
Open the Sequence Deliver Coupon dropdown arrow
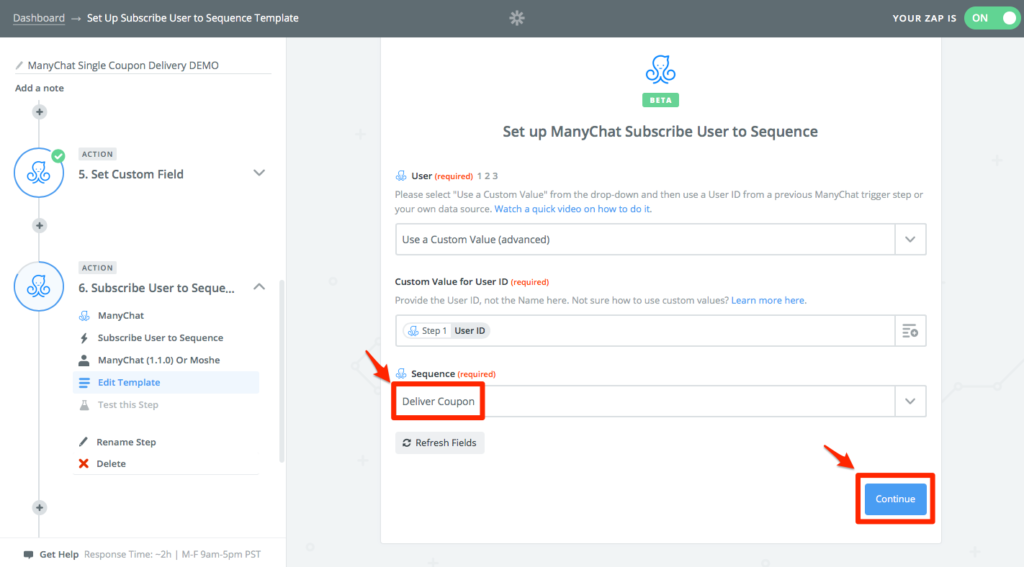pyautogui.click(x=910, y=401)
